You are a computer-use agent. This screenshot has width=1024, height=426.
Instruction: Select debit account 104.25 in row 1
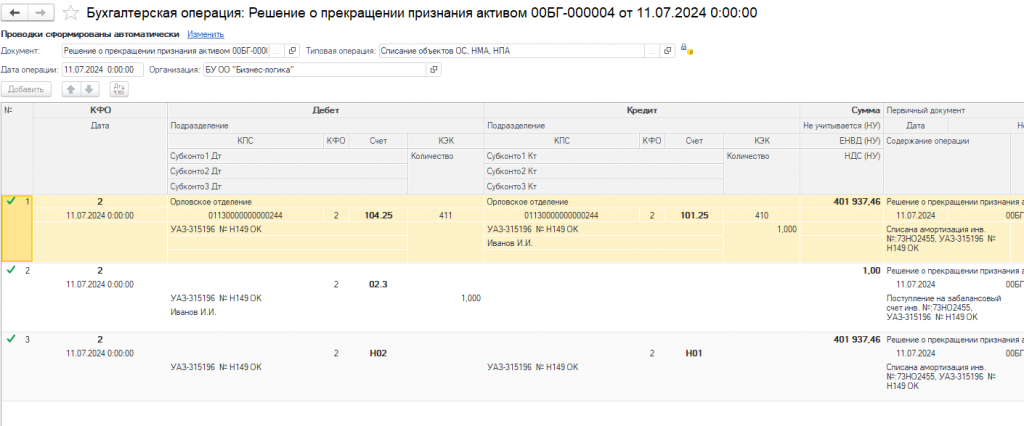(378, 215)
